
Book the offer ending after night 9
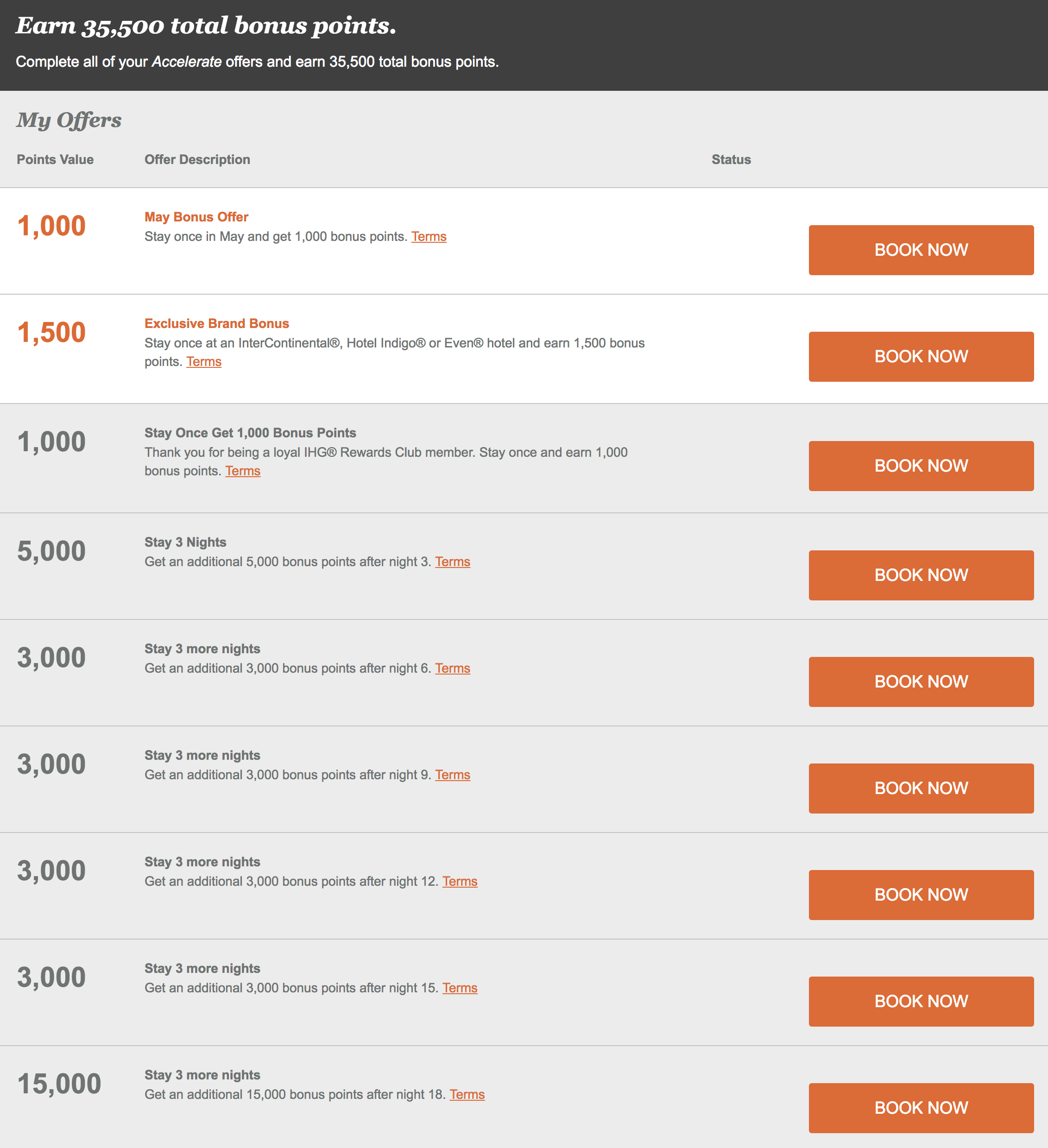921,788
